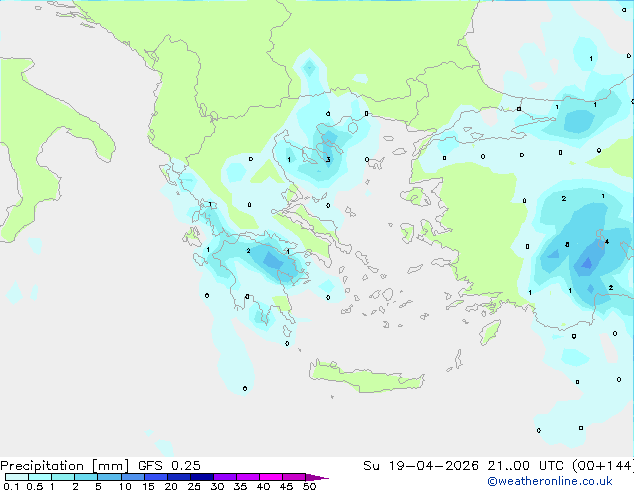Click the "0.1" legend scale label
The height and width of the screenshot is (490, 634).
coord(11,486)
